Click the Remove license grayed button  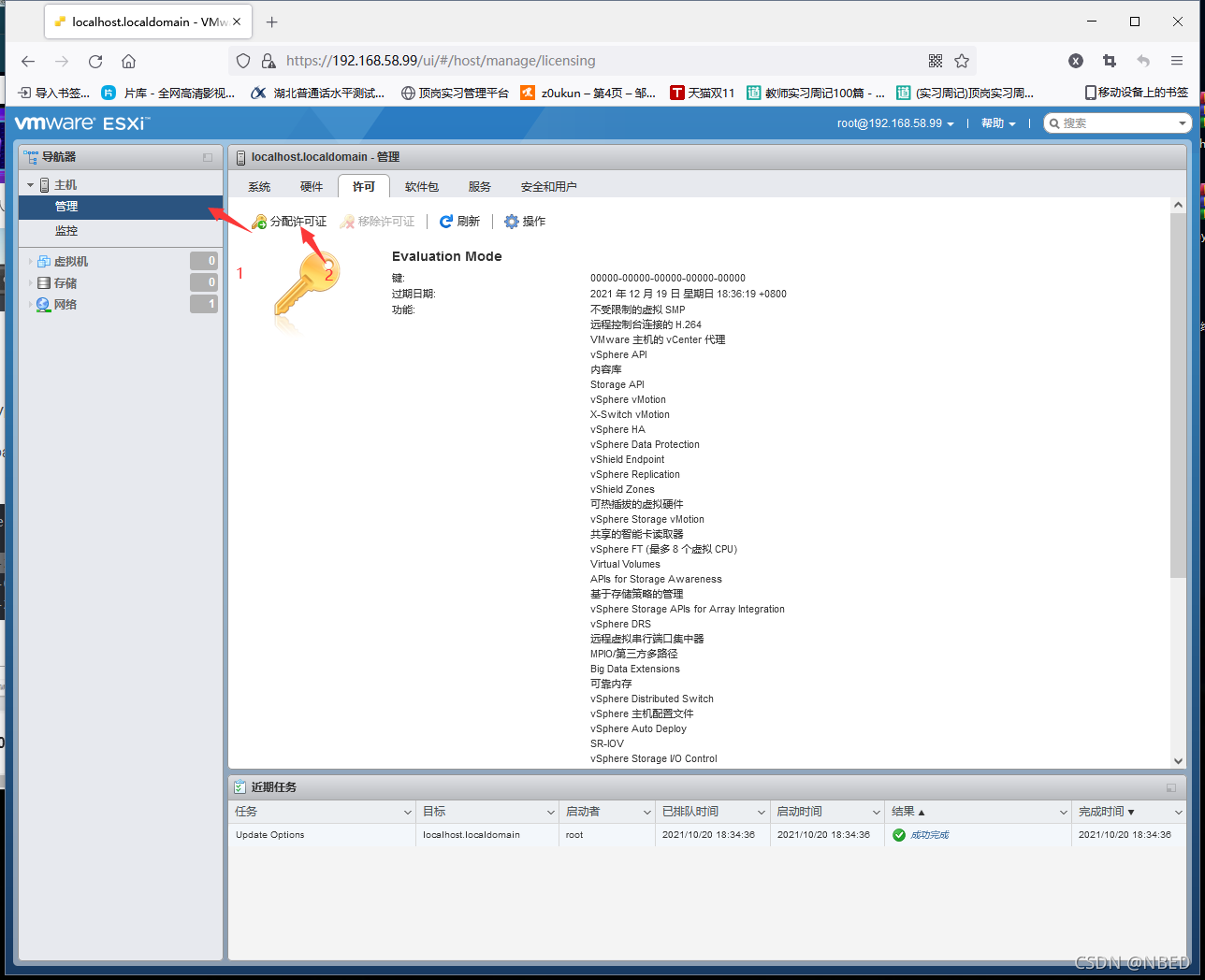click(378, 222)
